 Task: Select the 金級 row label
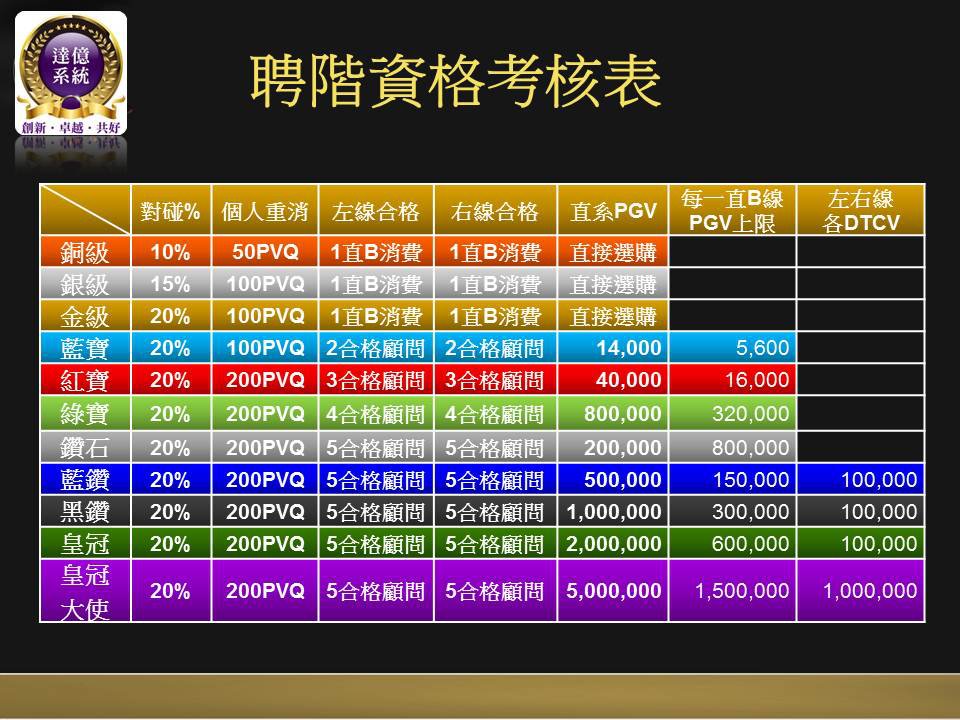[x=85, y=316]
